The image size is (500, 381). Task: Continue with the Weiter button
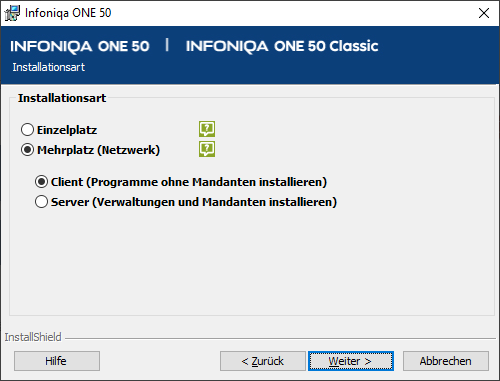point(351,361)
